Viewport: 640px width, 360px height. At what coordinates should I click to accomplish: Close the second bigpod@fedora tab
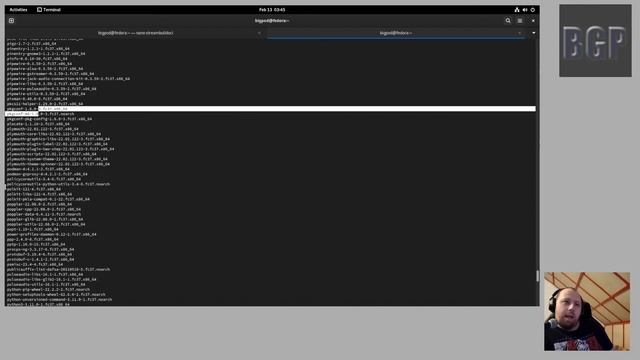pyautogui.click(x=520, y=33)
